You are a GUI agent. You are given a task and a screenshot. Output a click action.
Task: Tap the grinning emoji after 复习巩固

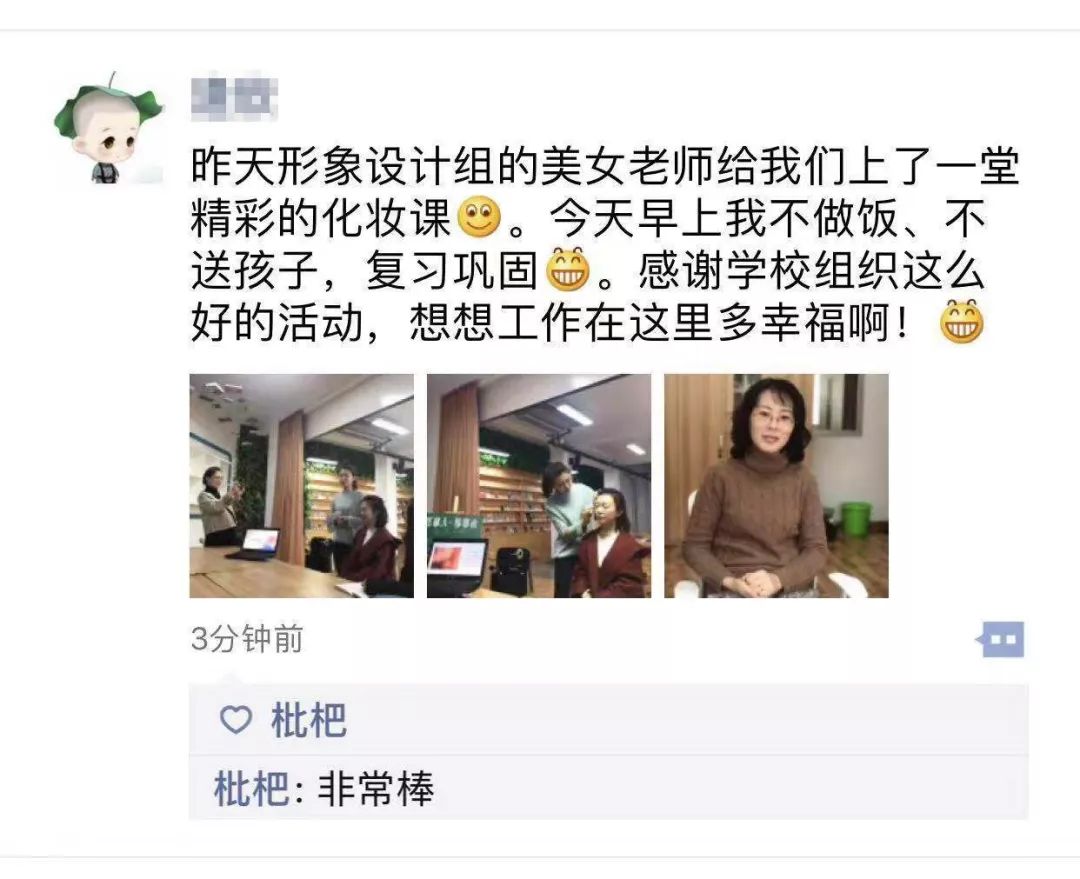568,269
